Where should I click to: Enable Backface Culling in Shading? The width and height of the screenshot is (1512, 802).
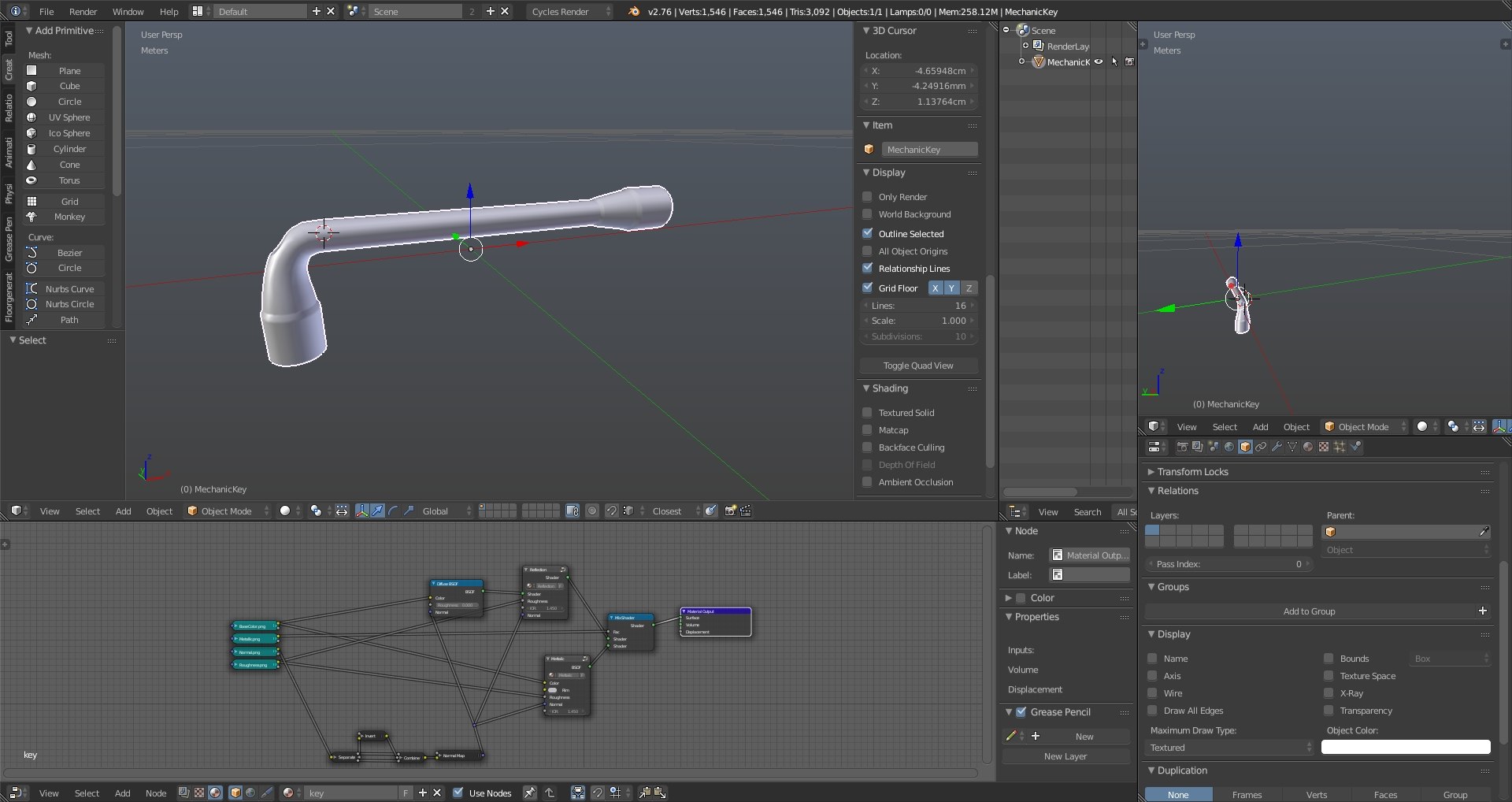[868, 447]
